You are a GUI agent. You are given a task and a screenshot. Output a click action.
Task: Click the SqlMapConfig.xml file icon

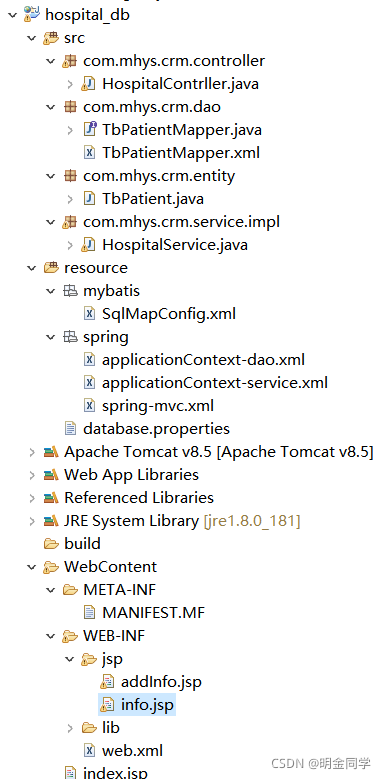[89, 313]
